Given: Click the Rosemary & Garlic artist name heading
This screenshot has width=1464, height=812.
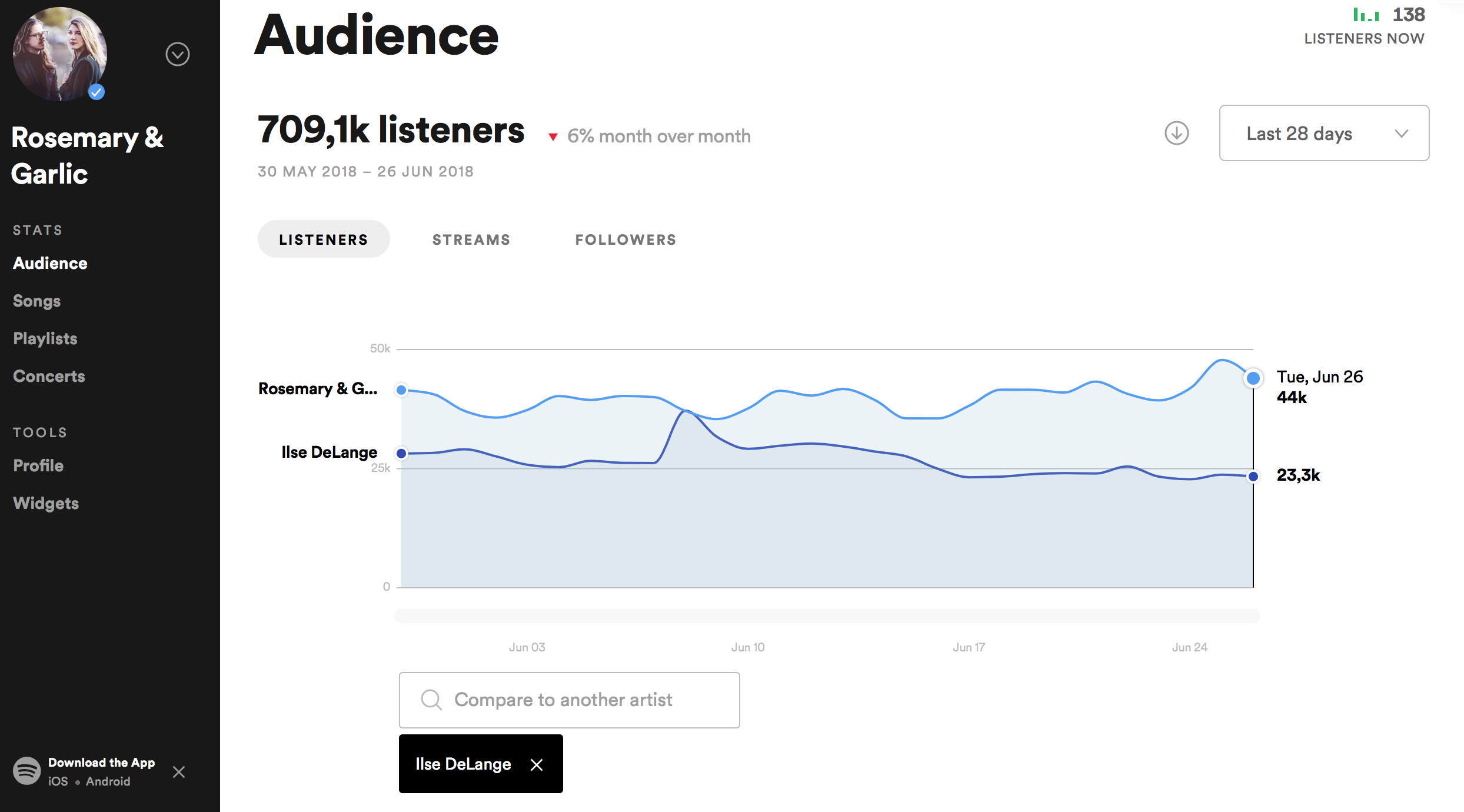Looking at the screenshot, I should tap(87, 155).
